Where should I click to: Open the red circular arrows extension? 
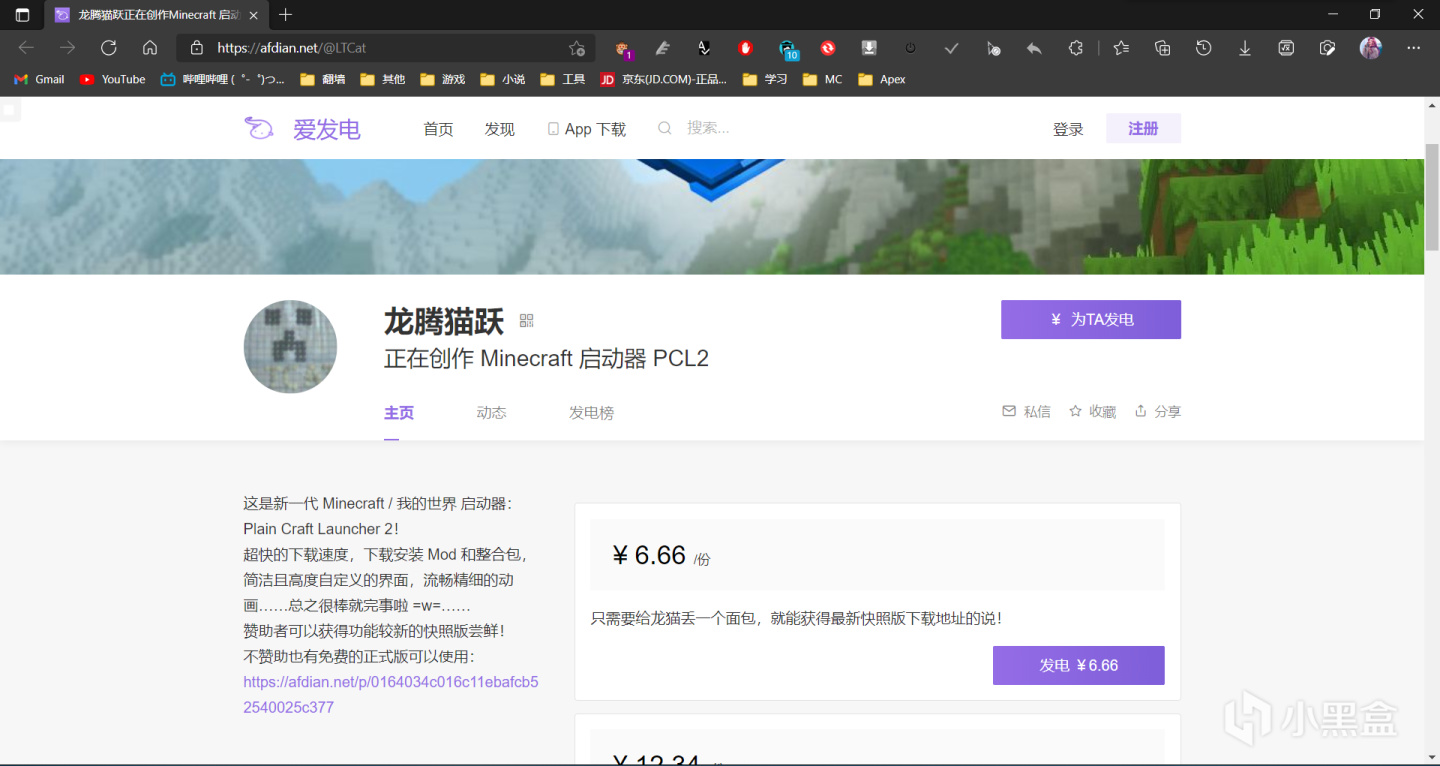coord(828,47)
